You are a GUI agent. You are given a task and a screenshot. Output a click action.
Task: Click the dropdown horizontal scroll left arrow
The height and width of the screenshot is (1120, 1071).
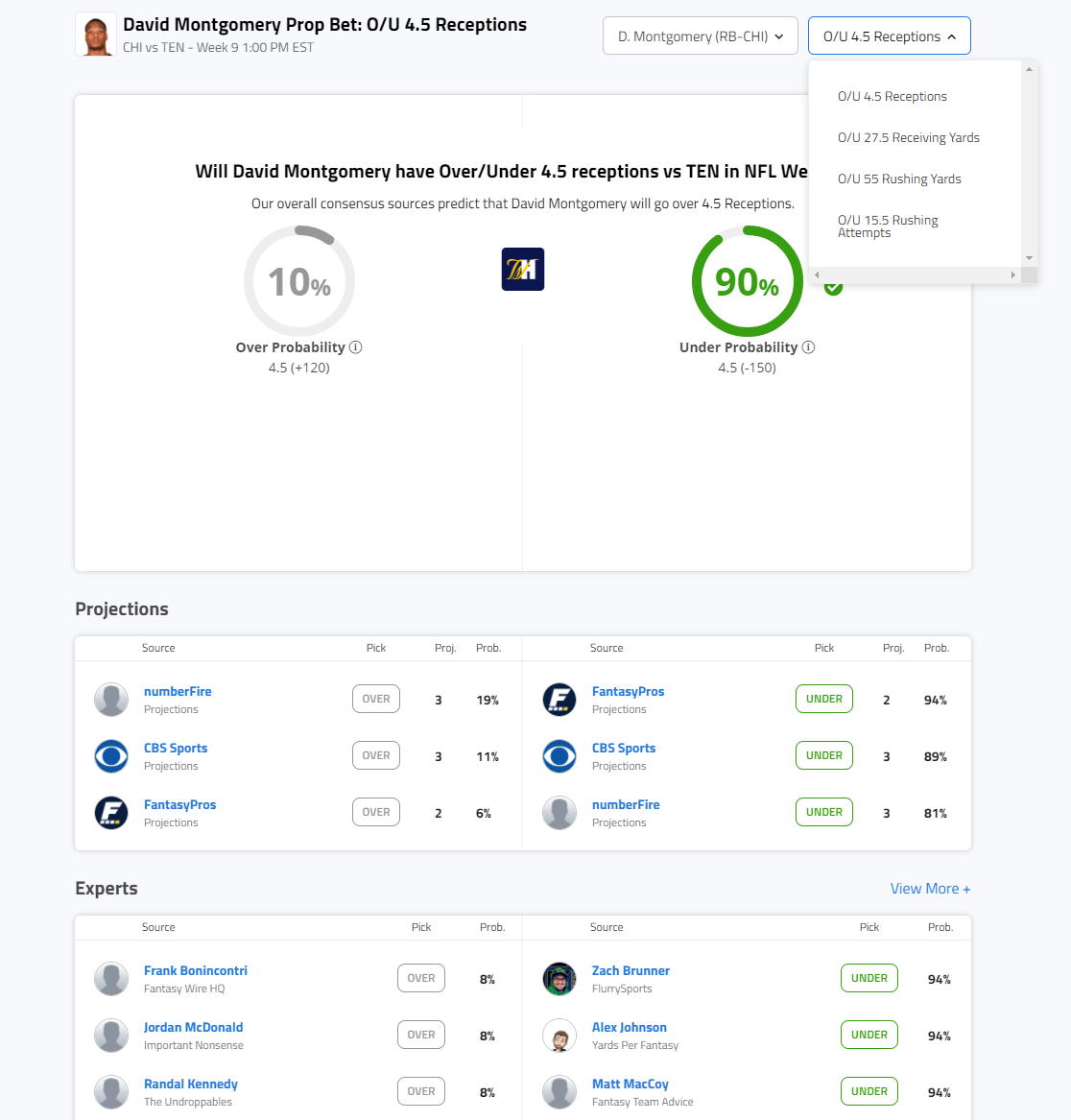817,275
